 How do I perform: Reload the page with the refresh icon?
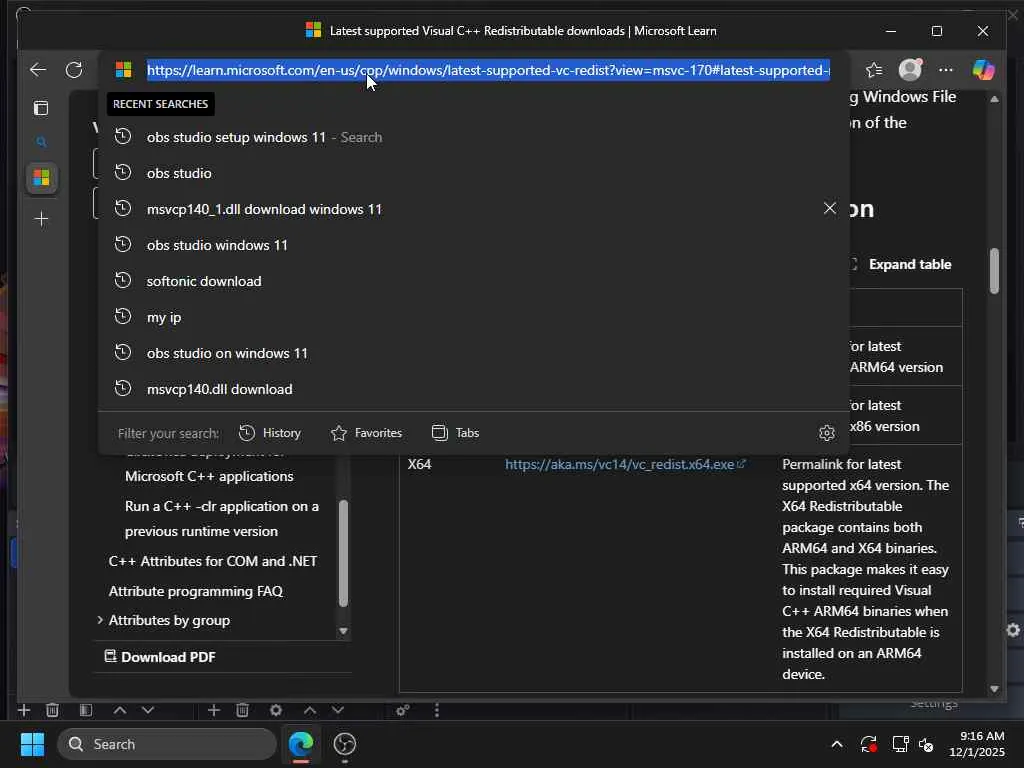pyautogui.click(x=74, y=69)
